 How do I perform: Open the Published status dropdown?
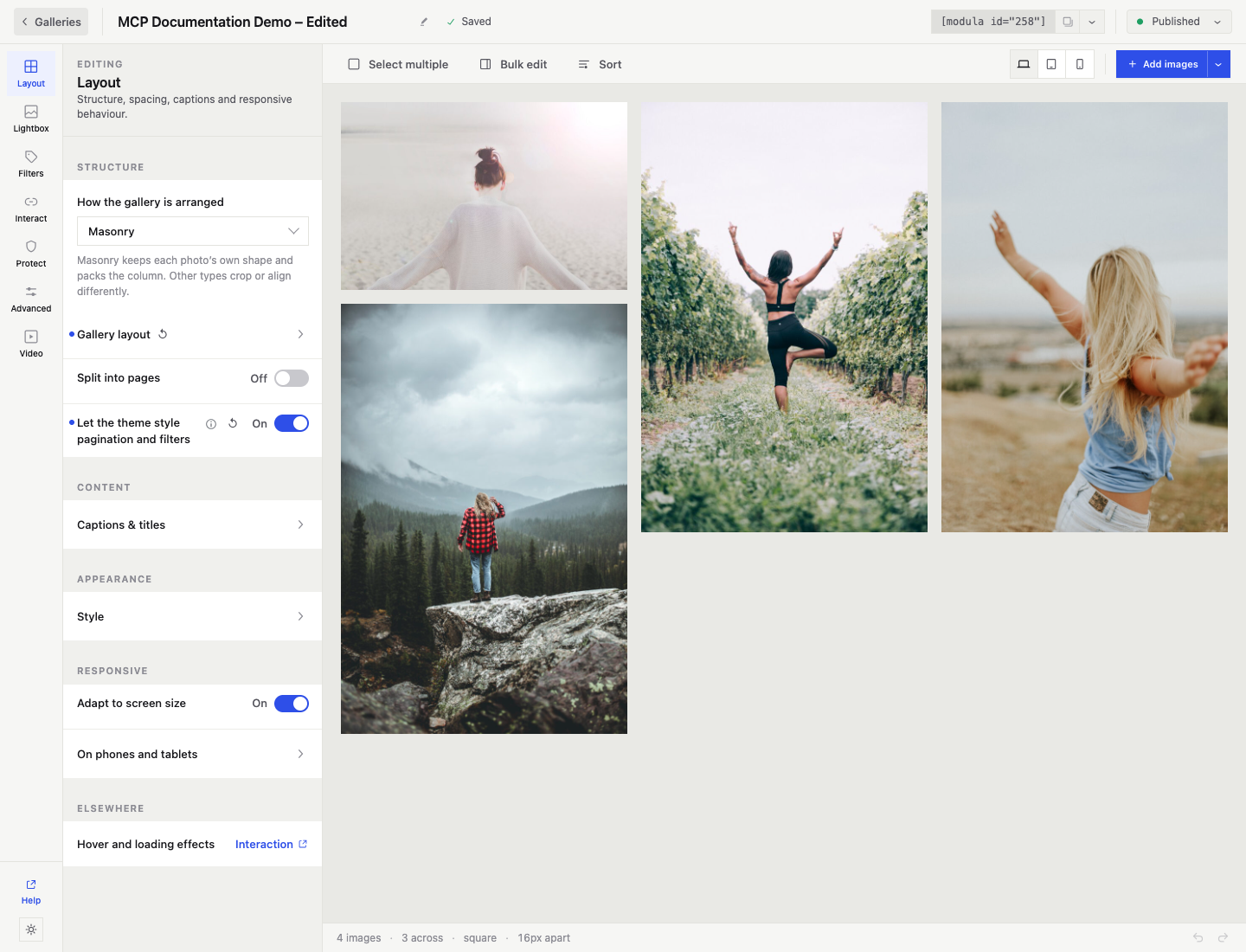tap(1179, 22)
